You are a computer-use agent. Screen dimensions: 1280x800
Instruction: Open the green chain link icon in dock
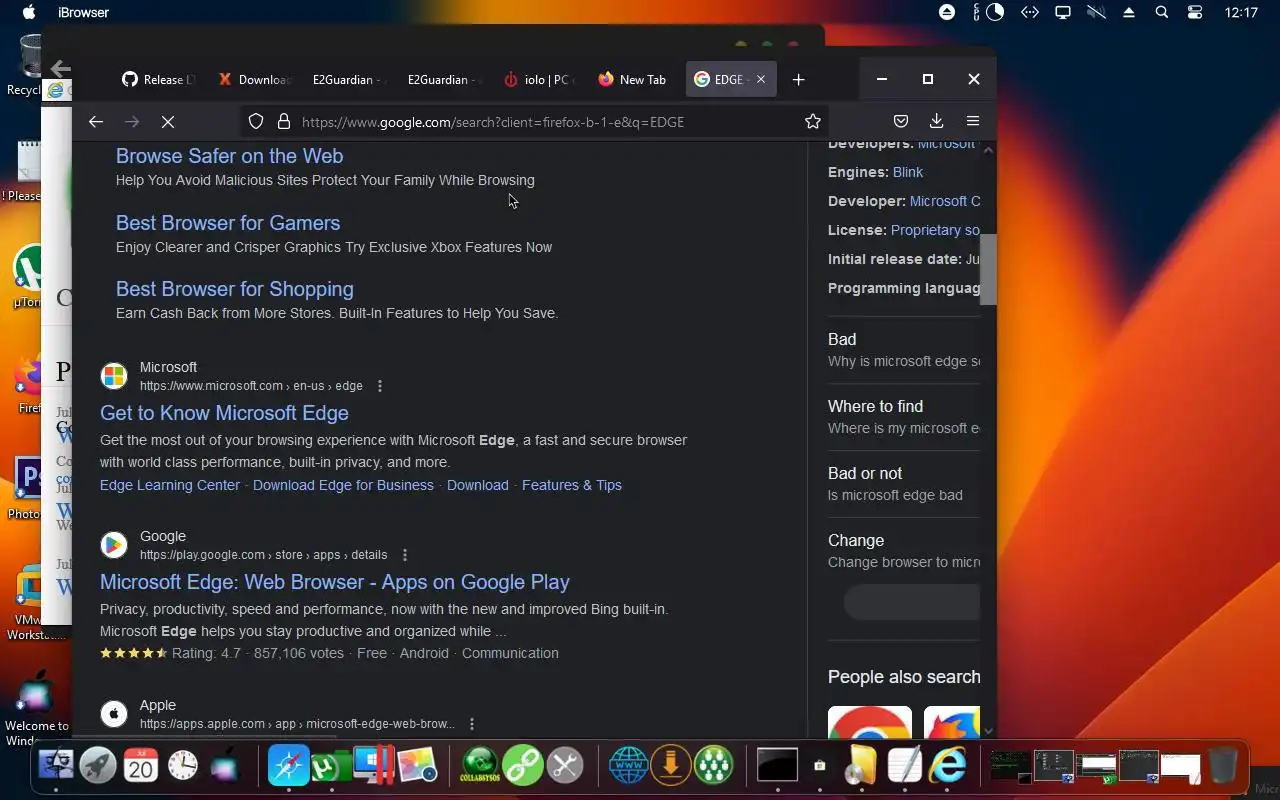pos(523,766)
